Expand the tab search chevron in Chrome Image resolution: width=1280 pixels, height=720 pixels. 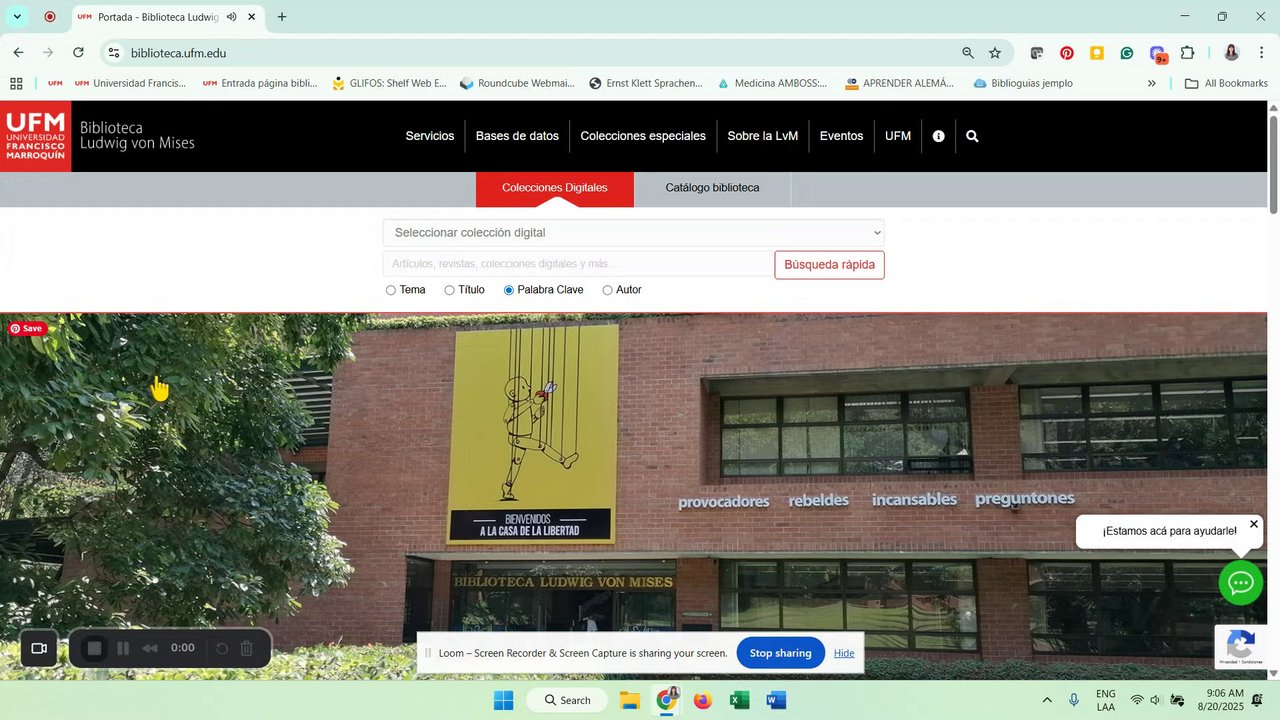click(x=17, y=17)
